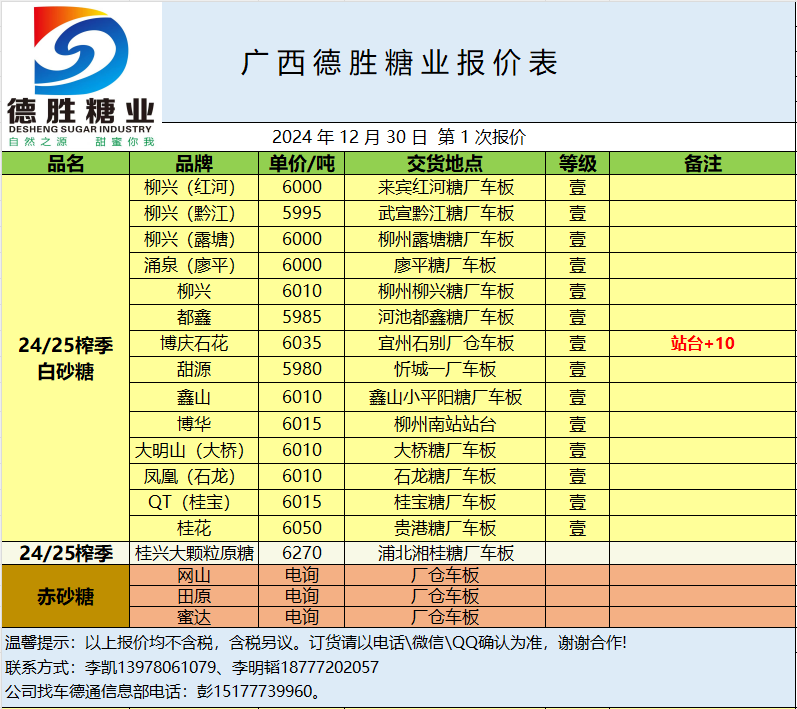Select the 柳兴（红河）brand cell
The width and height of the screenshot is (797, 709).
coord(194,187)
